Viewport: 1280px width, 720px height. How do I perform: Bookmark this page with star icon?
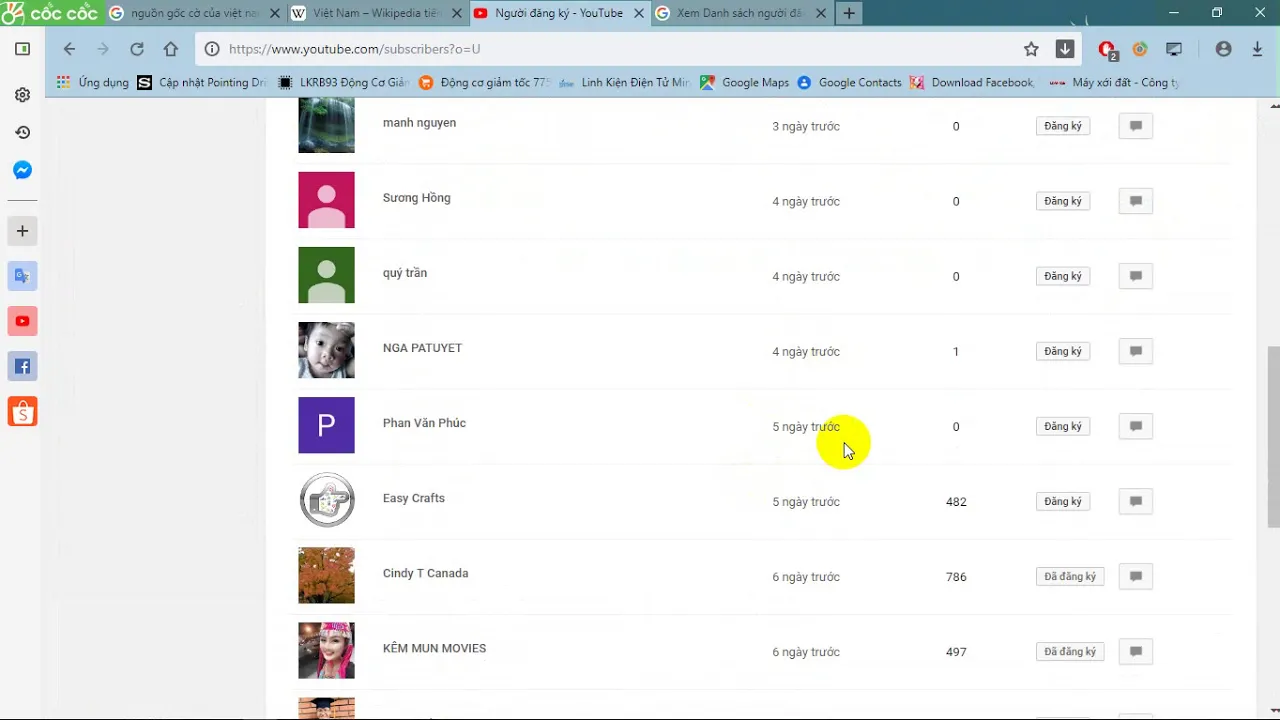pos(1031,49)
